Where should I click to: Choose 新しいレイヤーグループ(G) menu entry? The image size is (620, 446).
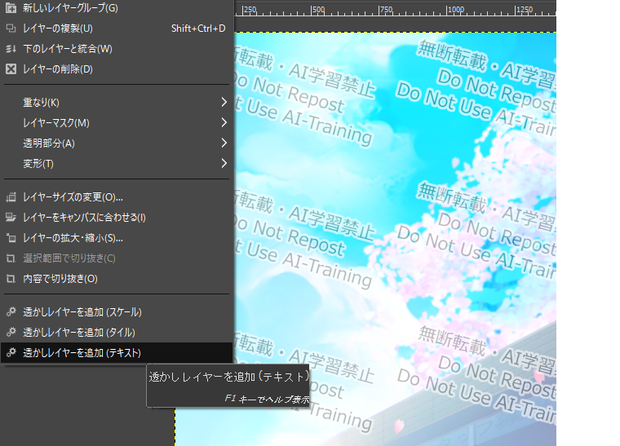click(117, 8)
